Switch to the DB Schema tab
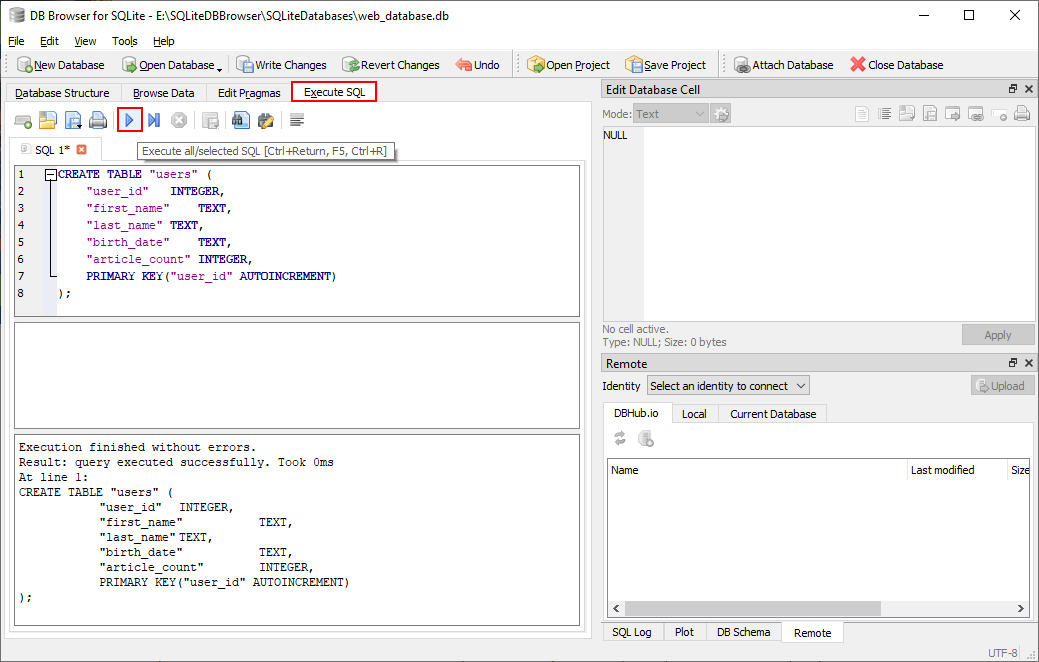 [743, 632]
